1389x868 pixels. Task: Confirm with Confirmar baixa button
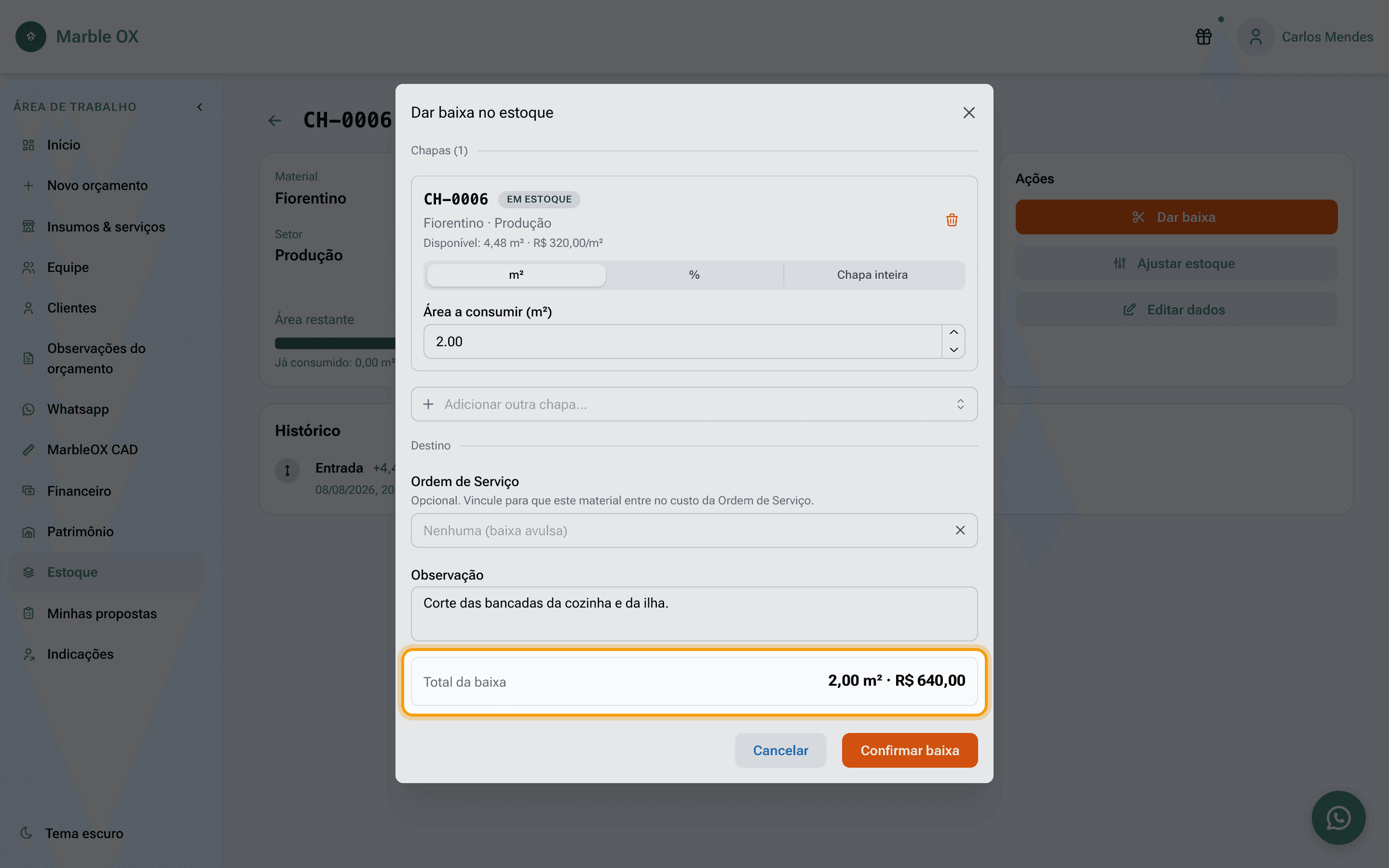coord(910,750)
